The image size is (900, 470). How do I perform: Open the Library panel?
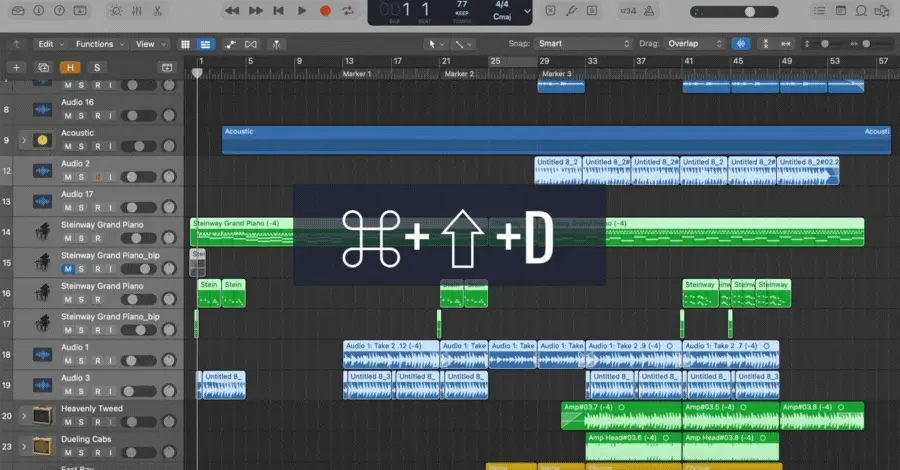pos(18,10)
